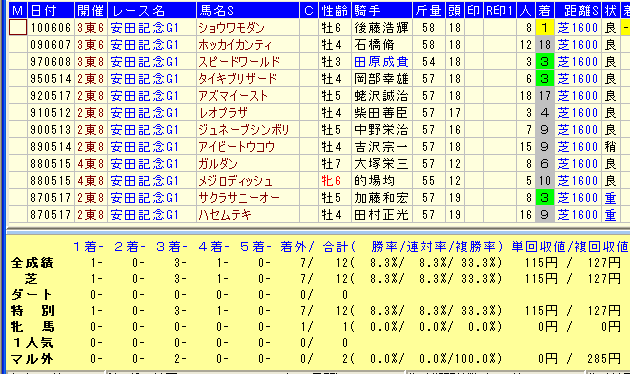Click 4東8 venue for ガルダン
Image resolution: width=630 pixels, height=374 pixels.
[91, 163]
